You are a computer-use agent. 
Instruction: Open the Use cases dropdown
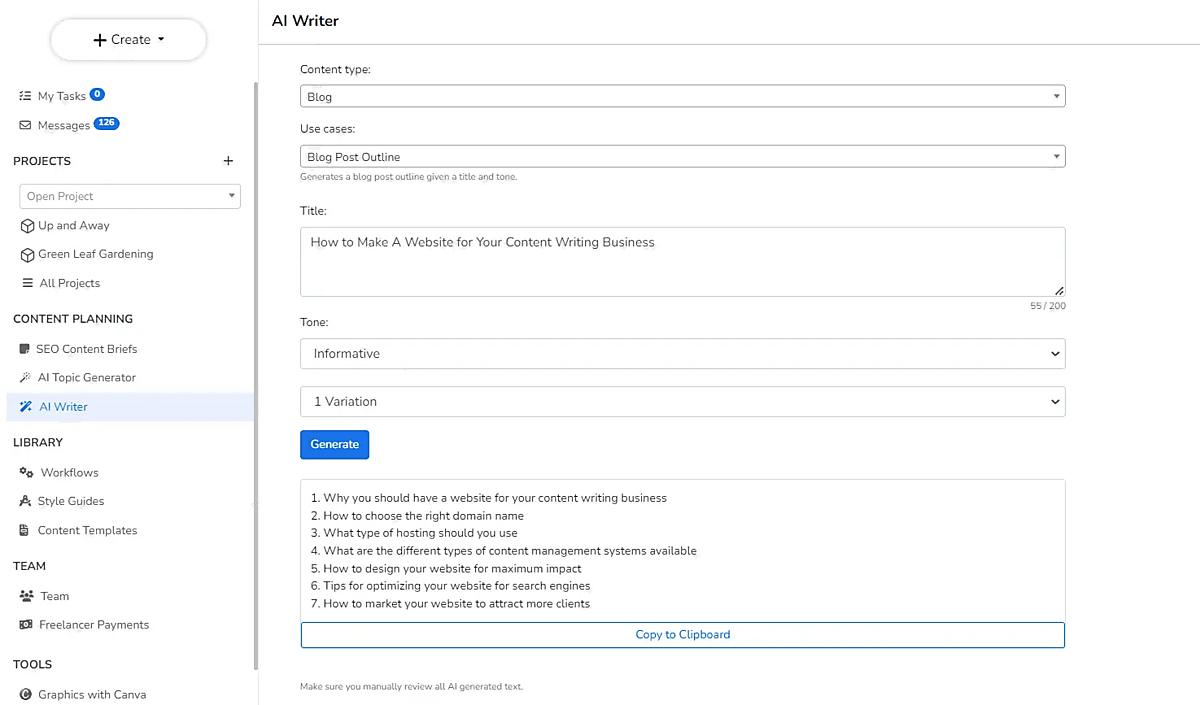click(x=682, y=157)
